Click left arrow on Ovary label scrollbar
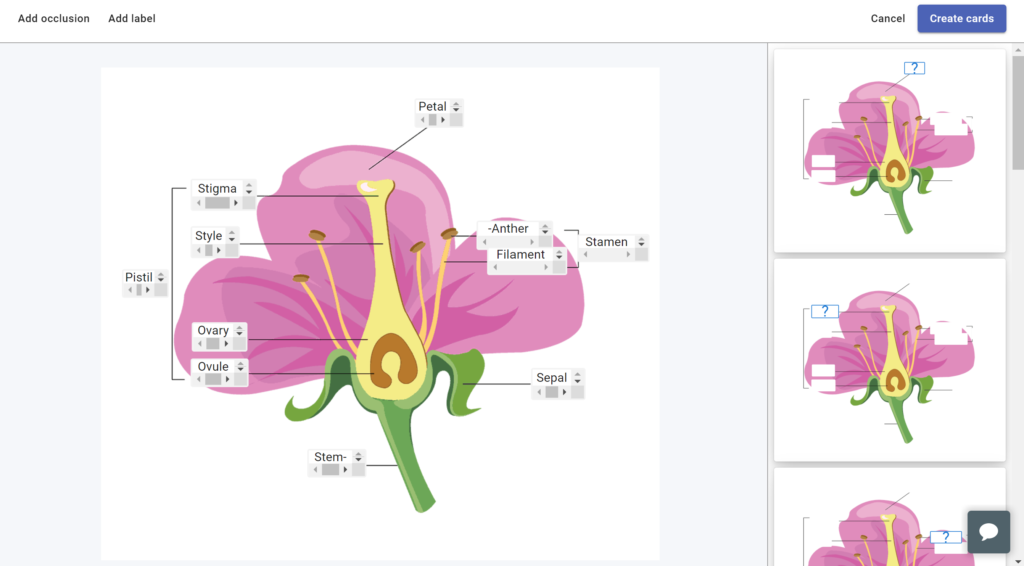 (x=200, y=343)
